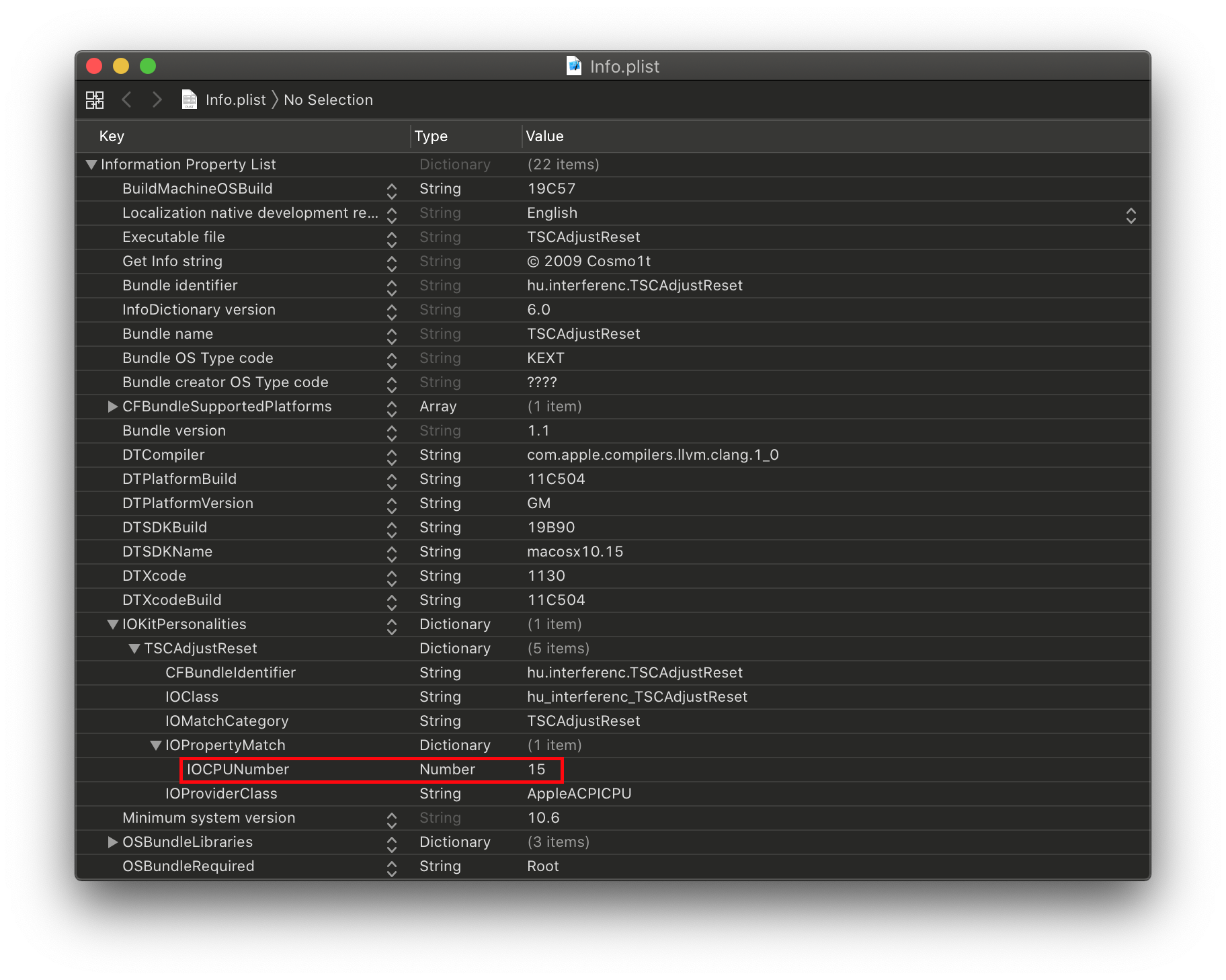Image resolution: width=1226 pixels, height=980 pixels.
Task: Open the Executable file key stepper
Action: tap(392, 239)
